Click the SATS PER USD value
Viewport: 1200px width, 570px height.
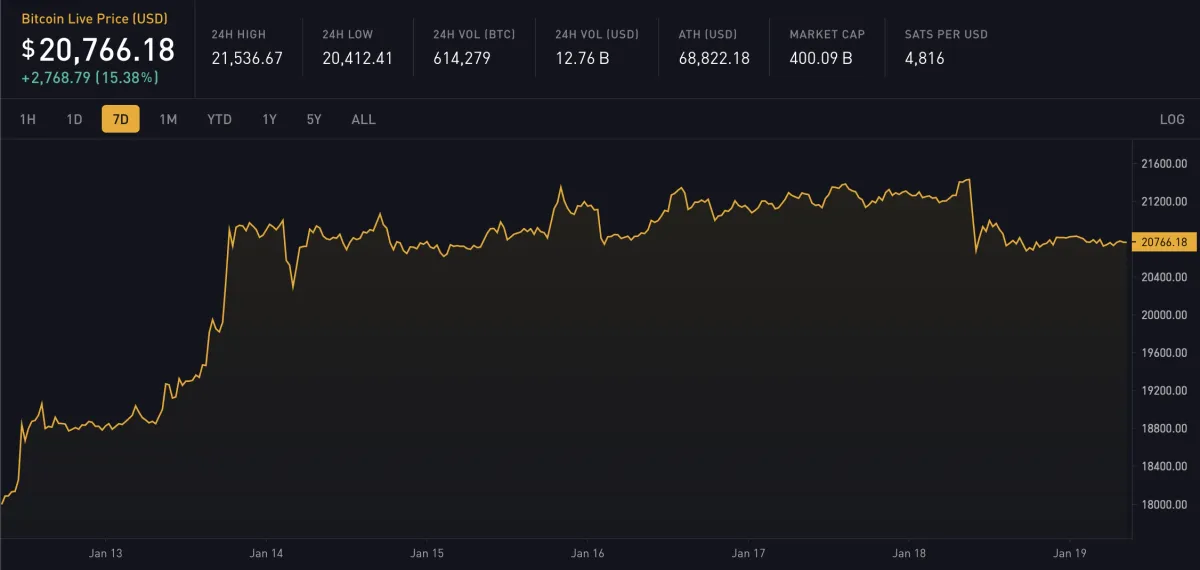click(923, 58)
